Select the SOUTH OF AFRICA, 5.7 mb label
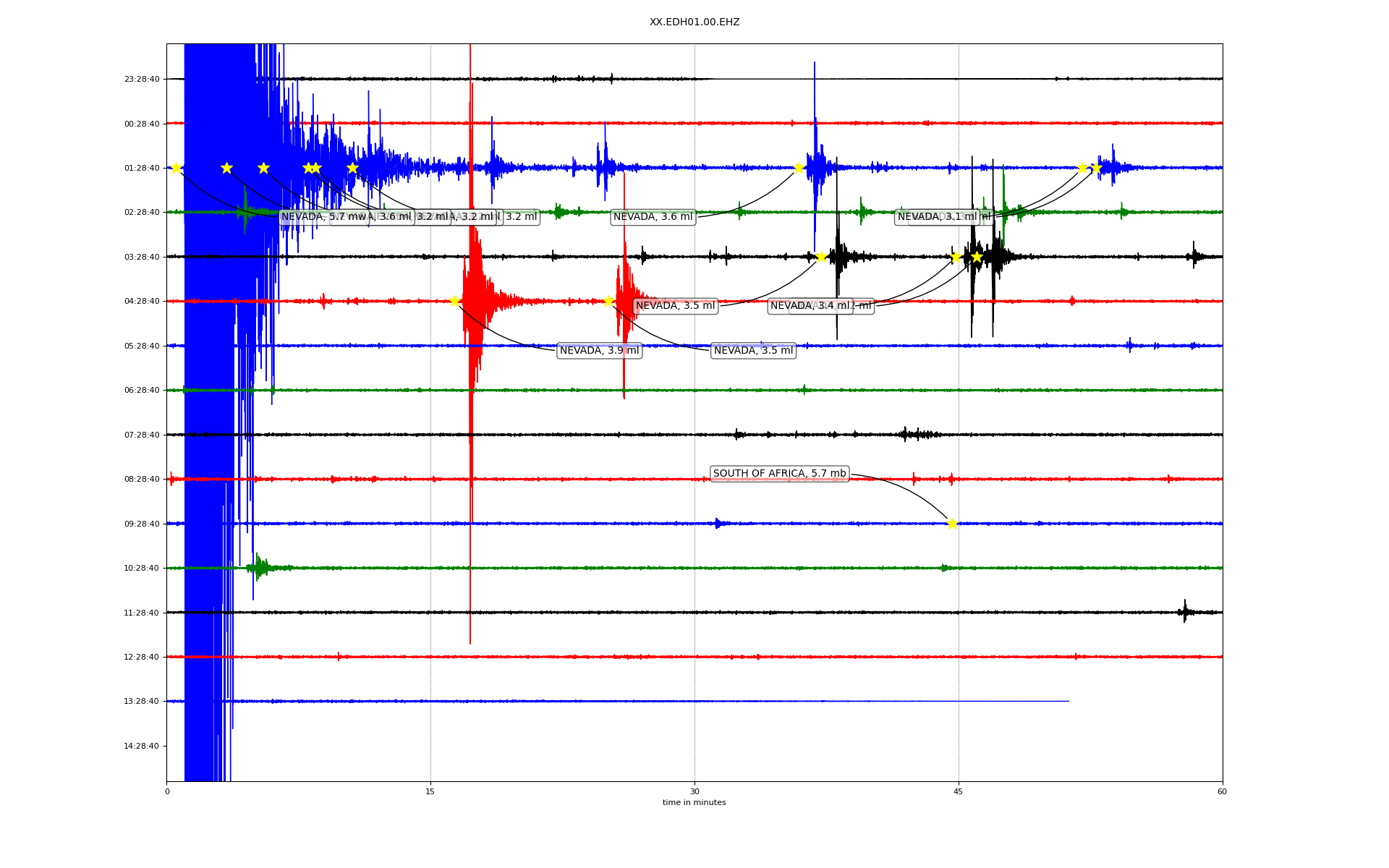 (x=779, y=474)
